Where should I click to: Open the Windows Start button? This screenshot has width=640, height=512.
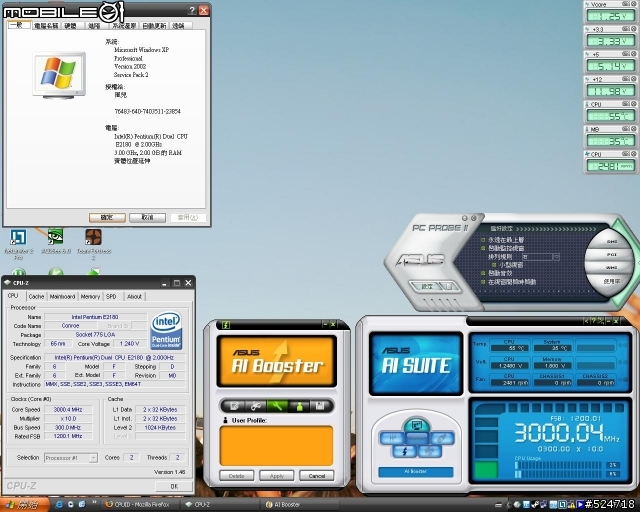click(24, 505)
